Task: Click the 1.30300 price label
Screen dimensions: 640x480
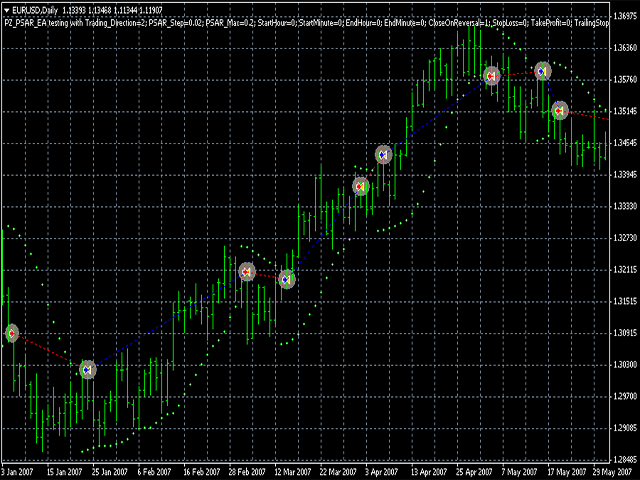Action: point(625,364)
